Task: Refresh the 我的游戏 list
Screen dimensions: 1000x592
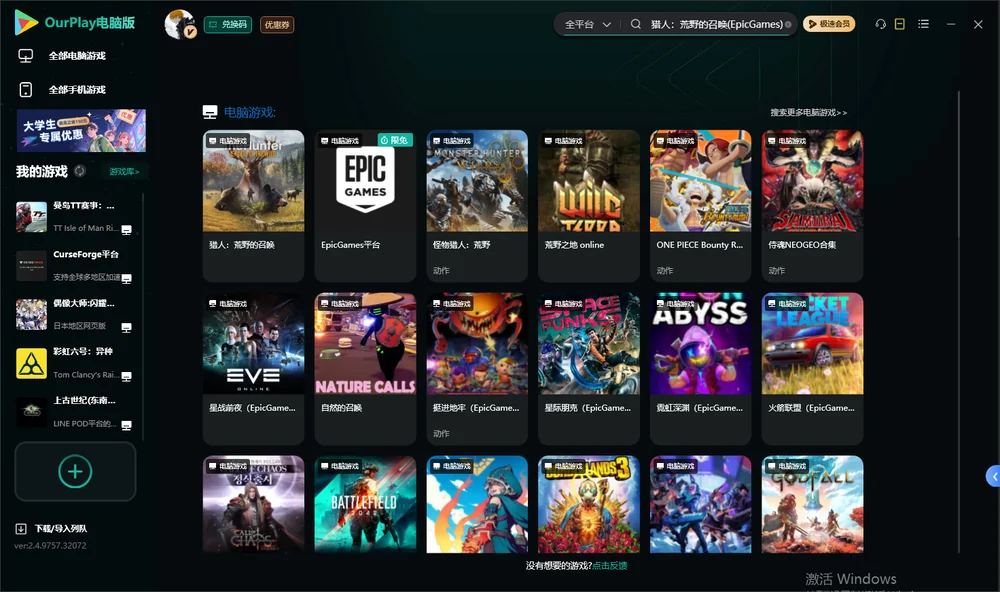Action: coord(80,171)
